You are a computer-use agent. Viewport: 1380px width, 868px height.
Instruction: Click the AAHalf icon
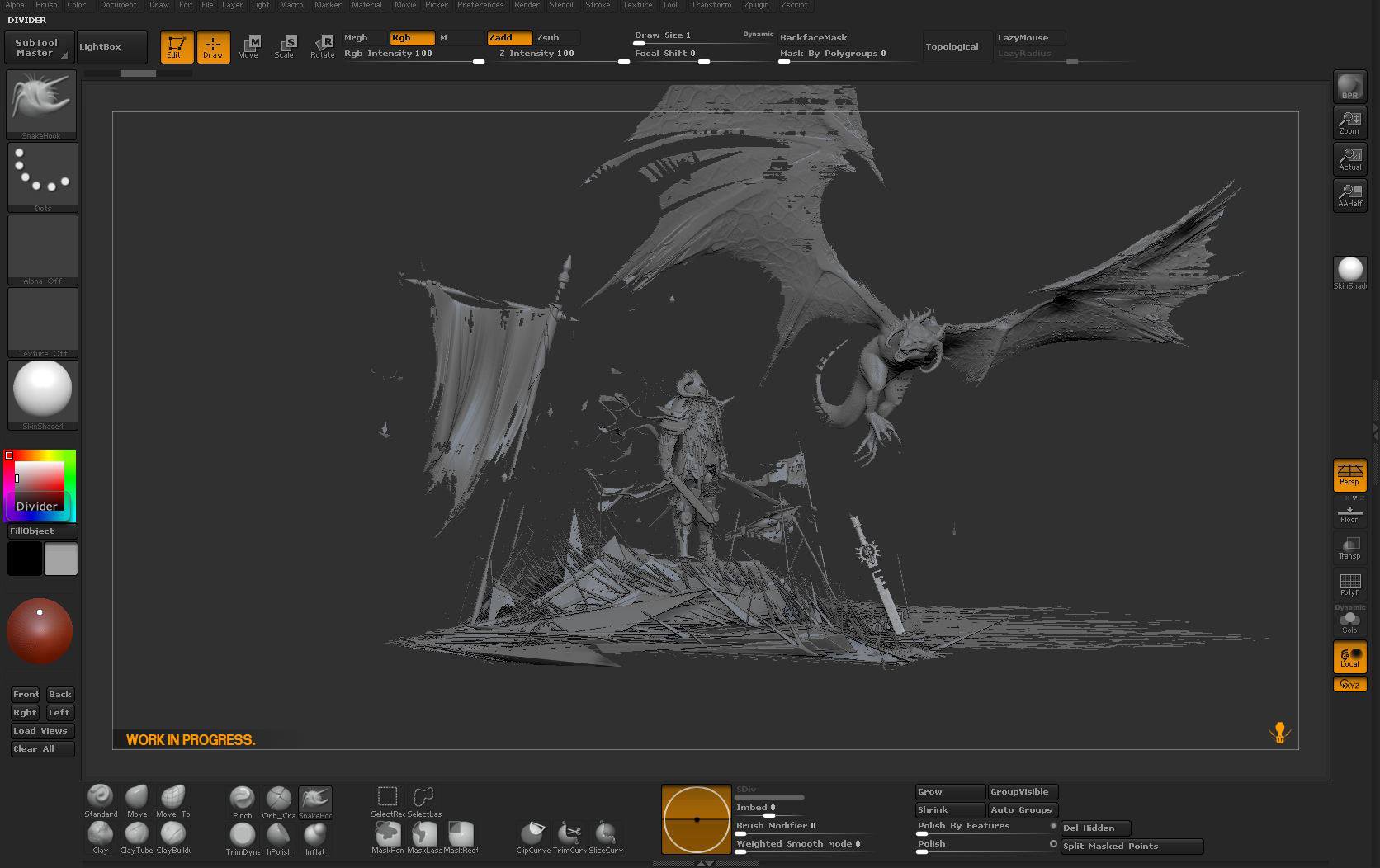pos(1349,195)
